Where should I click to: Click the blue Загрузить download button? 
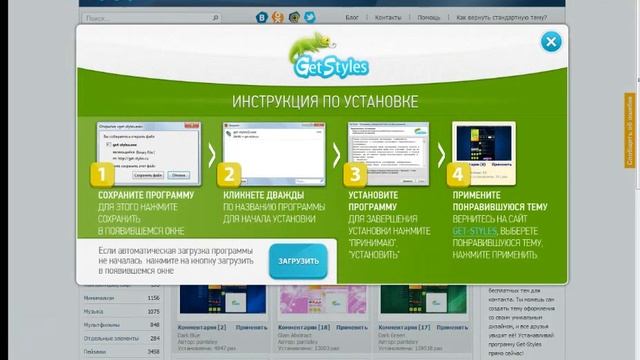pos(298,261)
